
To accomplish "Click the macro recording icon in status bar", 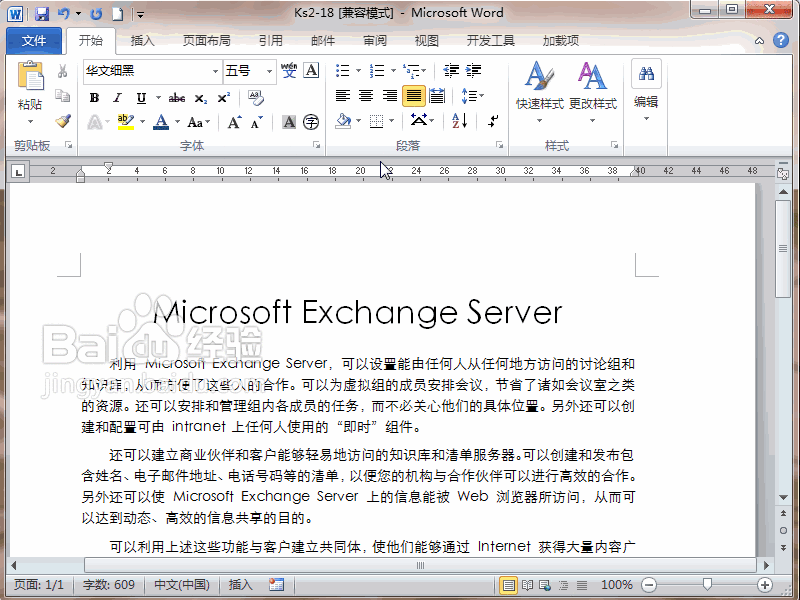I will point(276,585).
